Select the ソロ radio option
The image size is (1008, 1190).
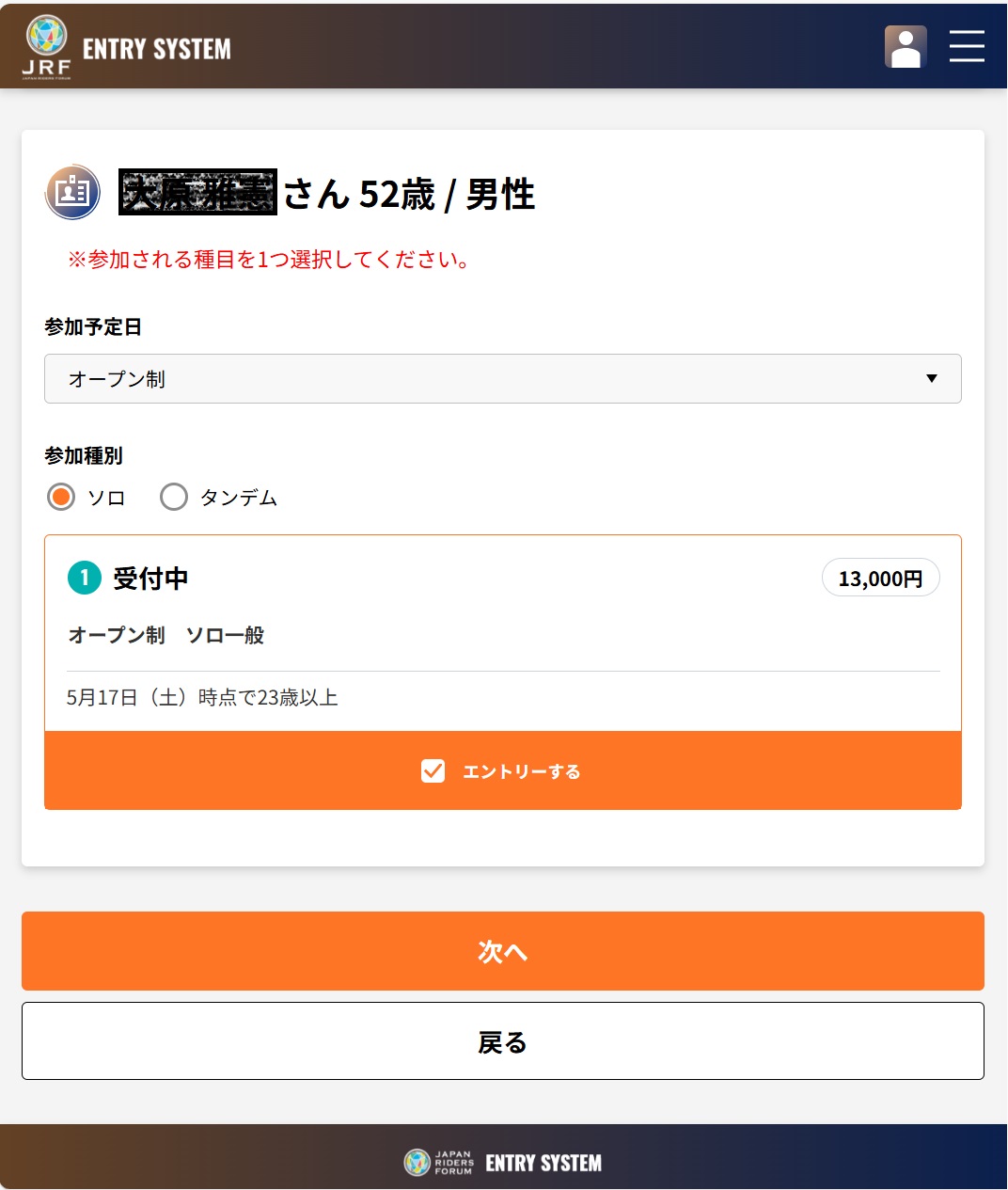pyautogui.click(x=61, y=497)
